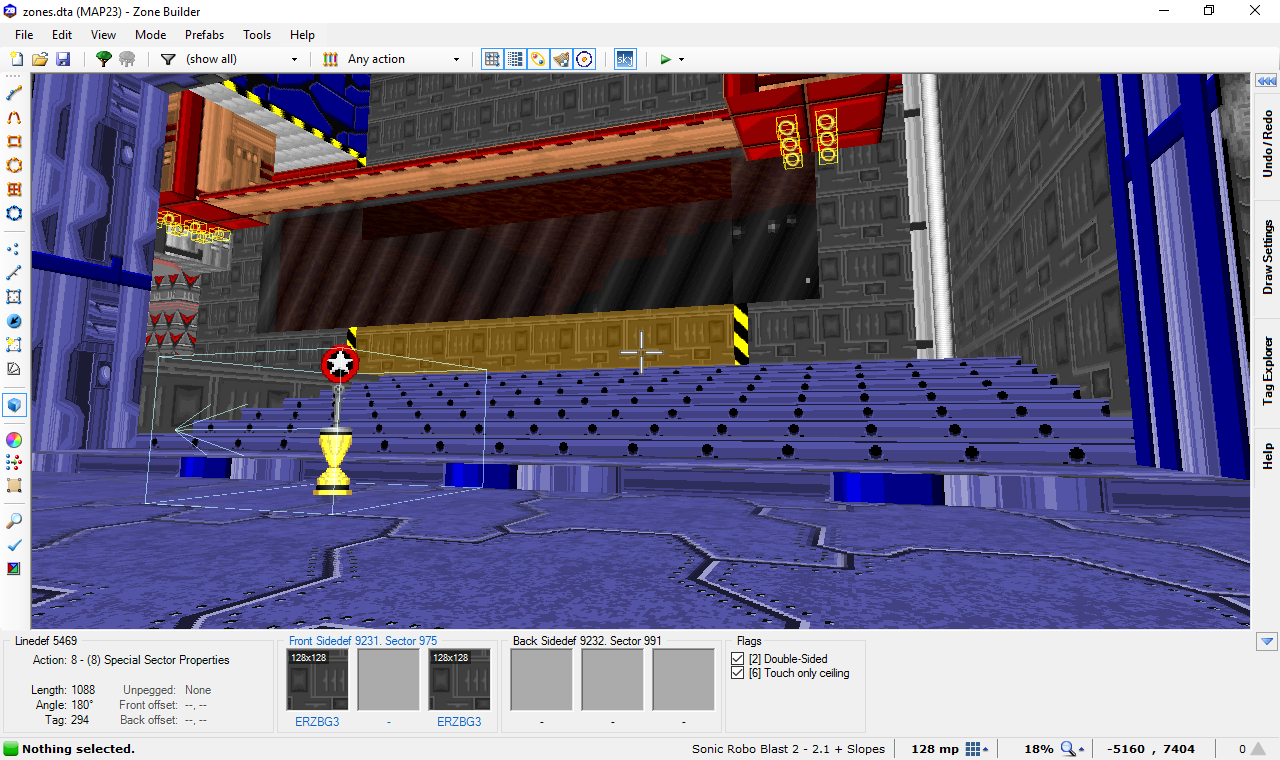Click front sidedef lower ERZBG3 texture
This screenshot has height=760, width=1280.
pos(459,680)
